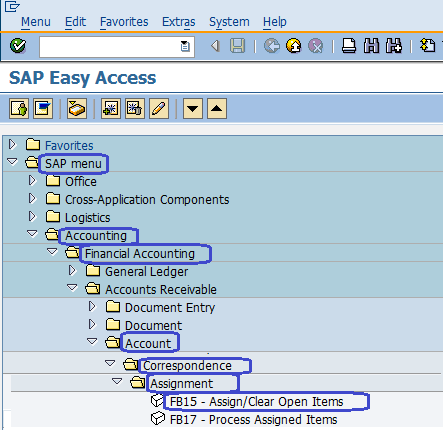The height and width of the screenshot is (430, 443).
Task: Expand the Logistics folder triangle
Action: 32,217
